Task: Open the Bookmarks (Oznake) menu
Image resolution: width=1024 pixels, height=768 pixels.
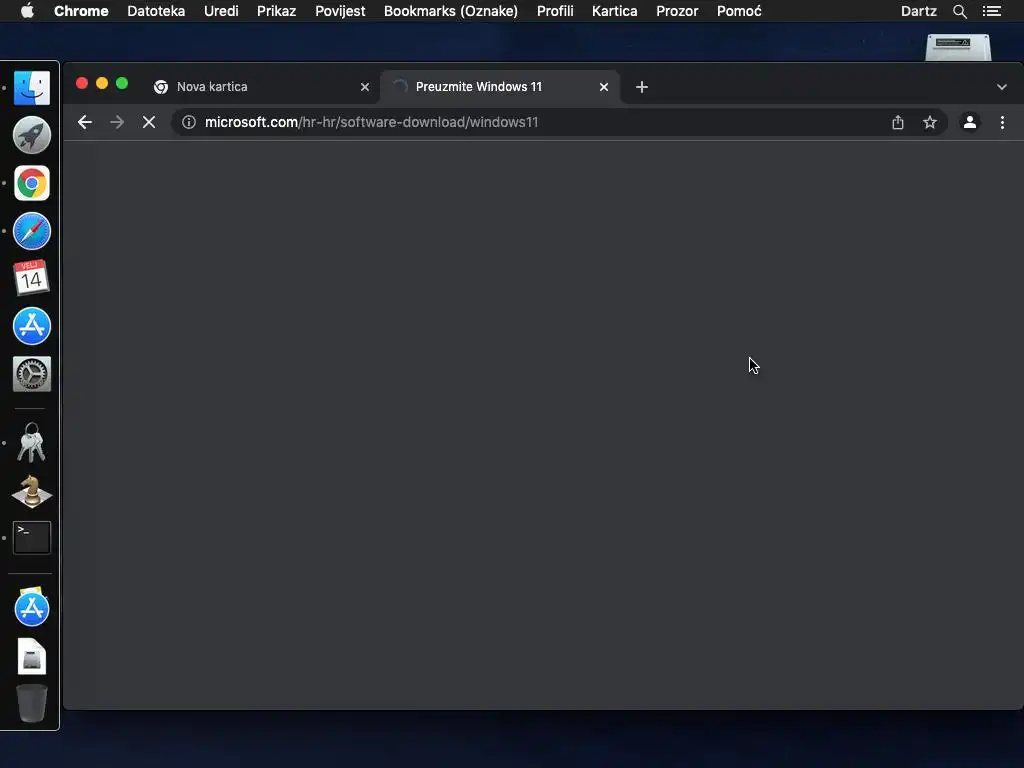Action: (451, 11)
